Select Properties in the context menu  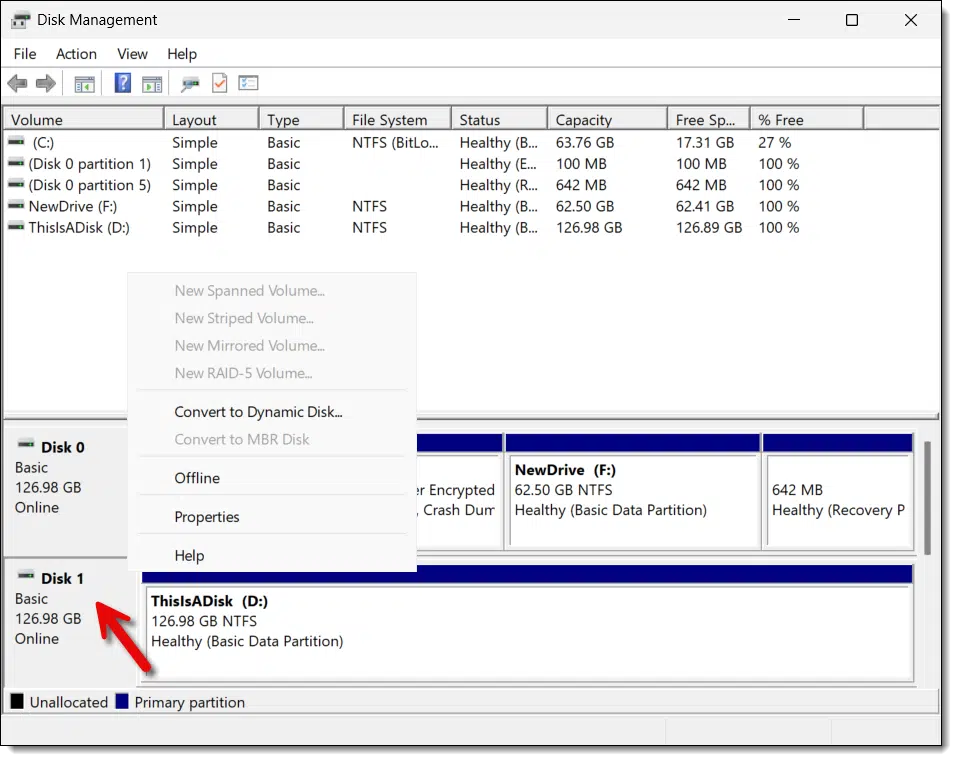pyautogui.click(x=272, y=517)
